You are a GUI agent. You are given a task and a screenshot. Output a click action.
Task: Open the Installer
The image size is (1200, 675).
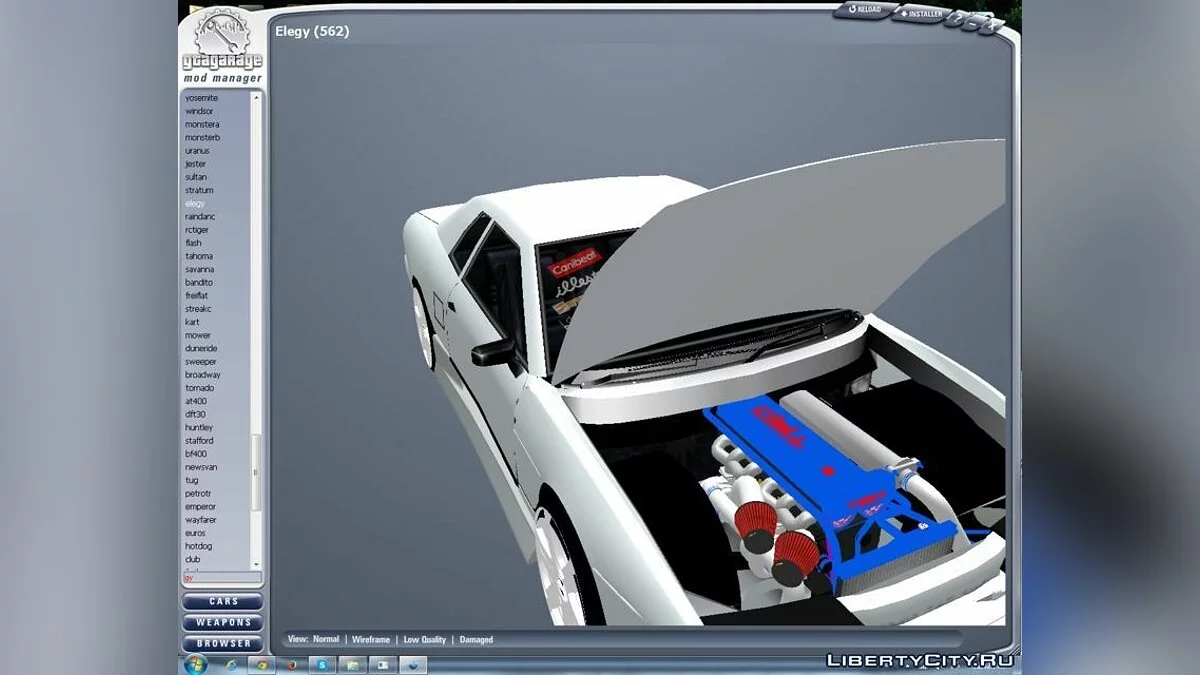[920, 14]
